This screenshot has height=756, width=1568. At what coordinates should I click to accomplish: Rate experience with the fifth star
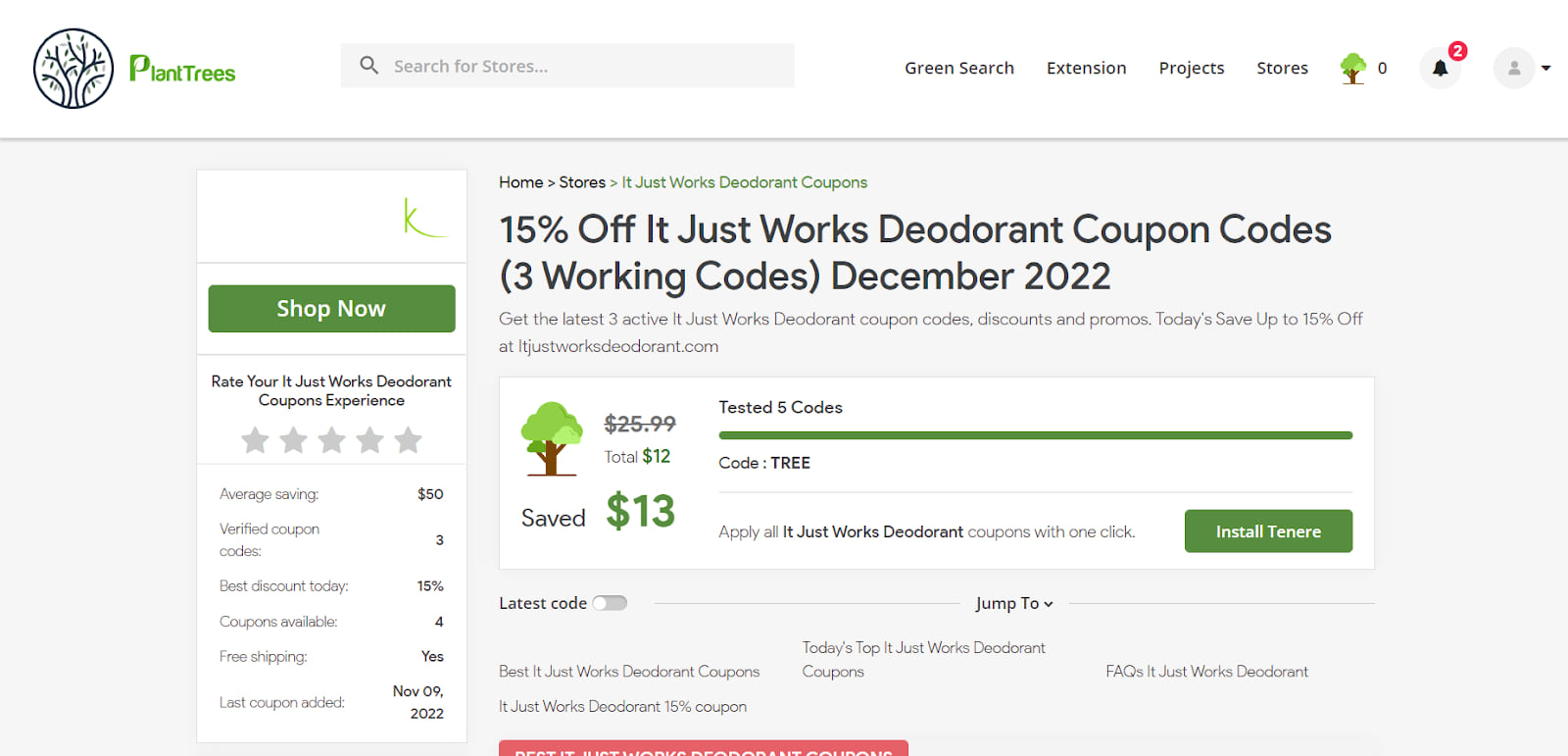point(408,440)
